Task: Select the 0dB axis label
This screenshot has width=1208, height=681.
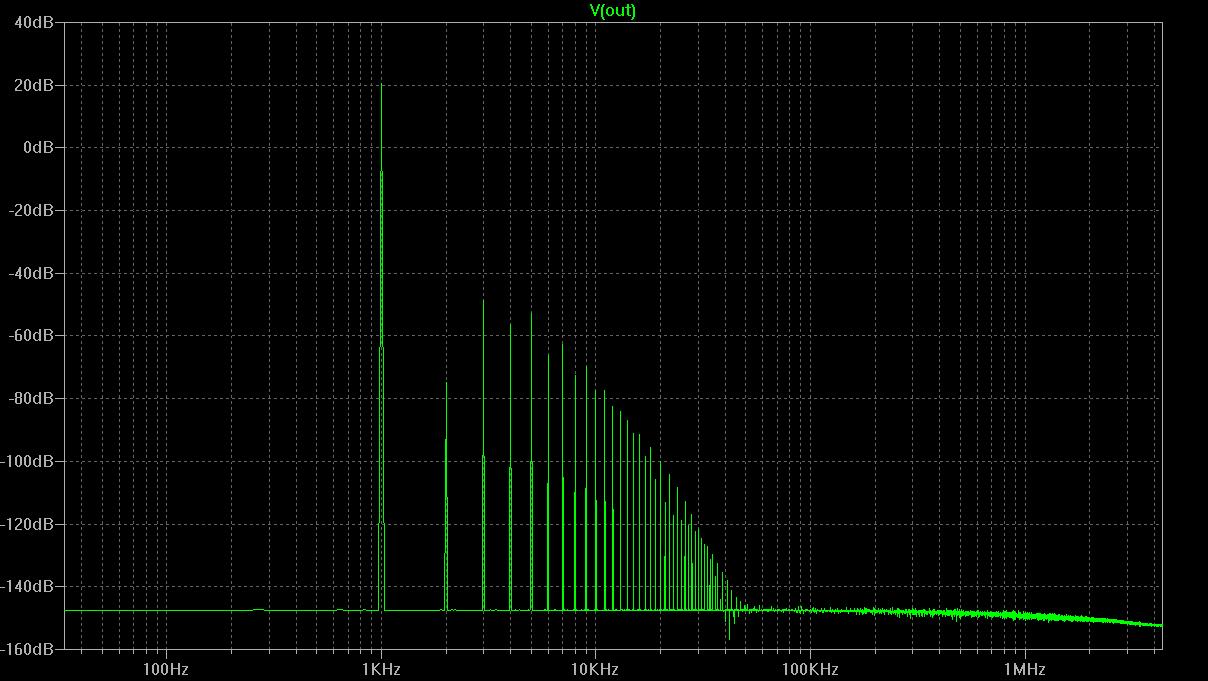Action: [x=39, y=147]
